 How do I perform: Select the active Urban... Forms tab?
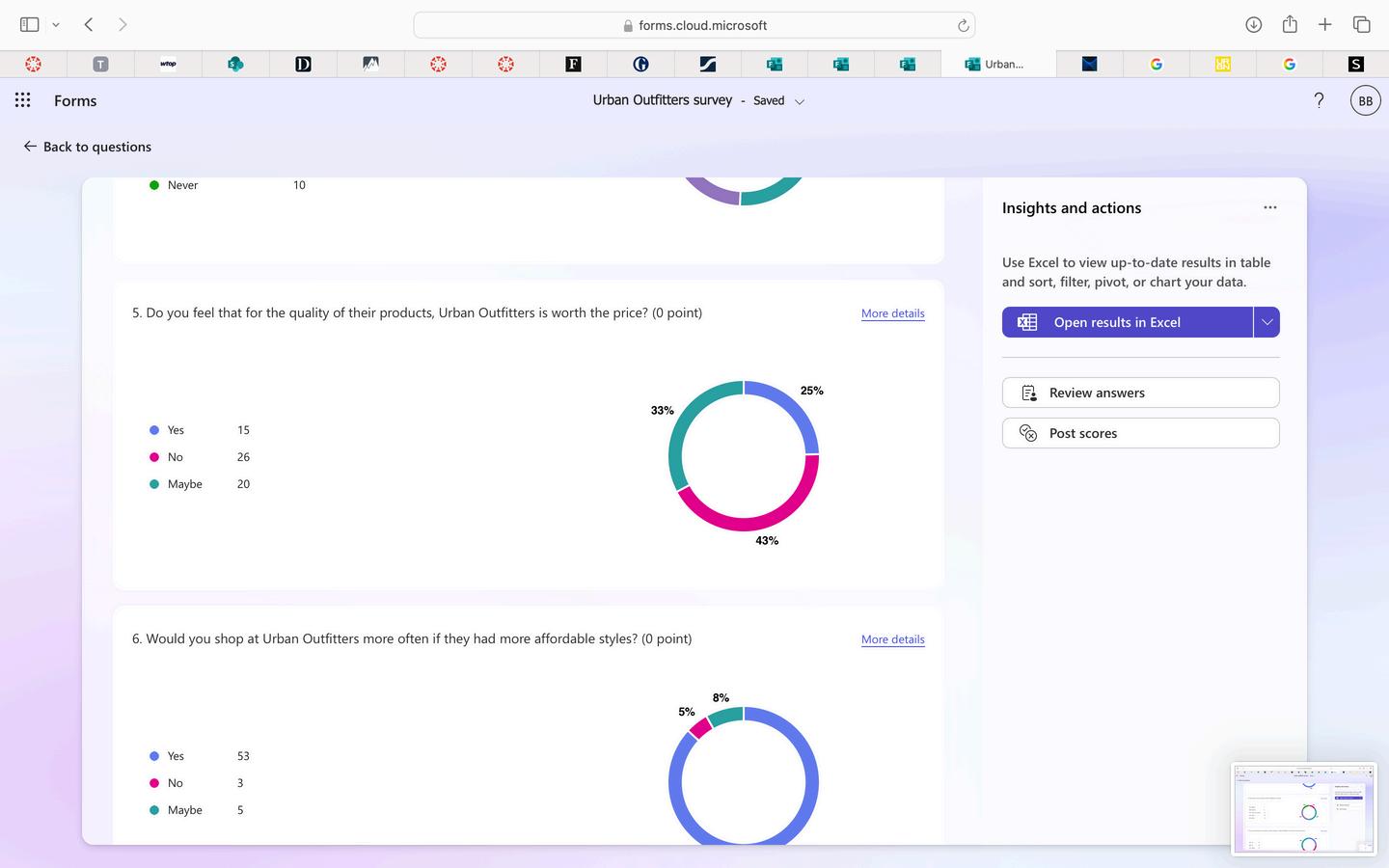(998, 64)
